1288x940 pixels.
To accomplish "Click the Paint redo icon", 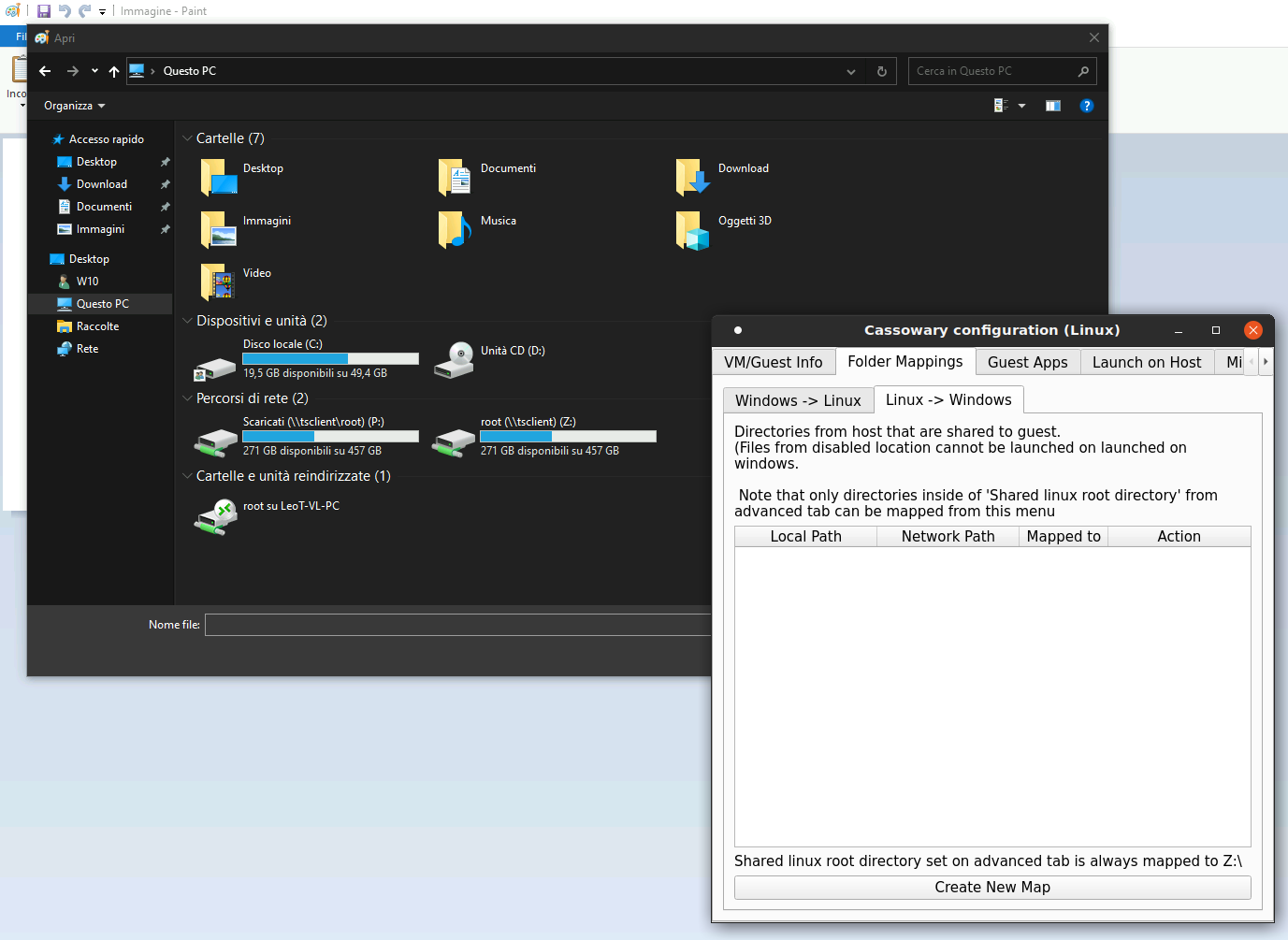I will click(x=84, y=11).
